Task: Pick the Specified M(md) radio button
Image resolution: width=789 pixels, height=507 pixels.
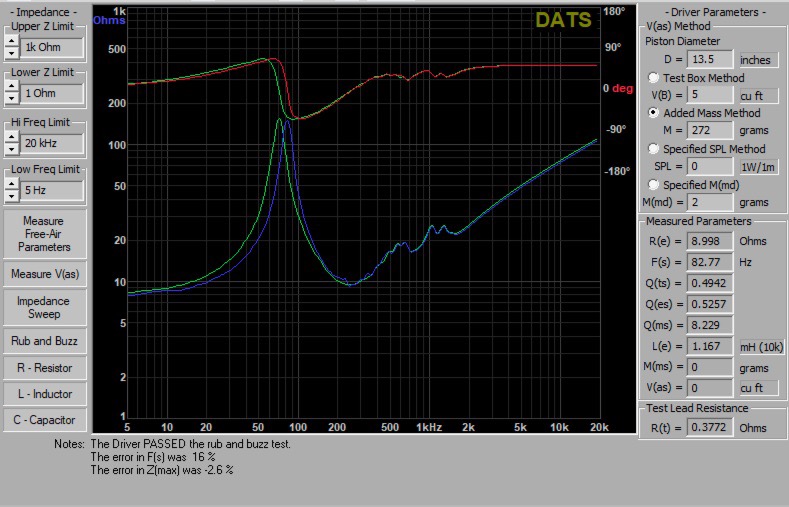Action: [x=654, y=184]
